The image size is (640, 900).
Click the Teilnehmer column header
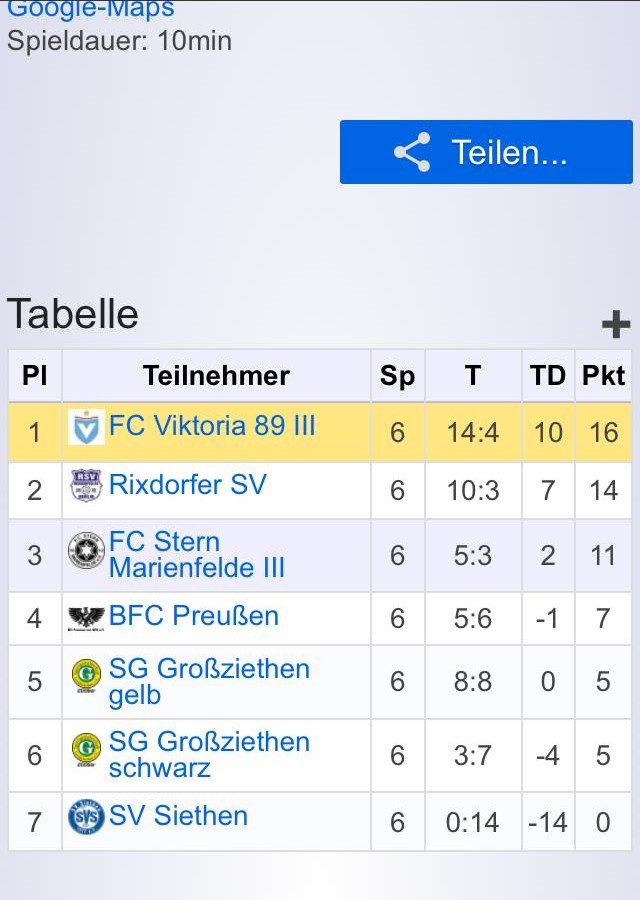click(x=216, y=375)
